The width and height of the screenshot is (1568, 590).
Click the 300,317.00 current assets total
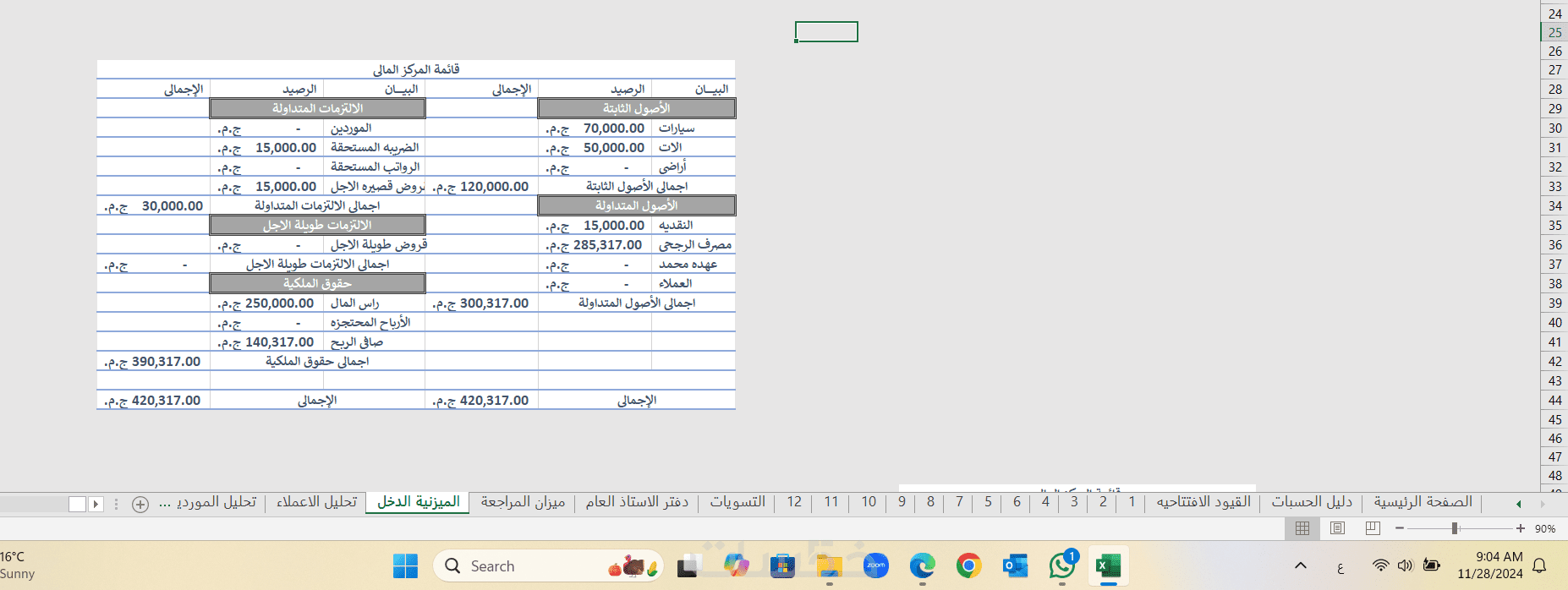pyautogui.click(x=481, y=303)
